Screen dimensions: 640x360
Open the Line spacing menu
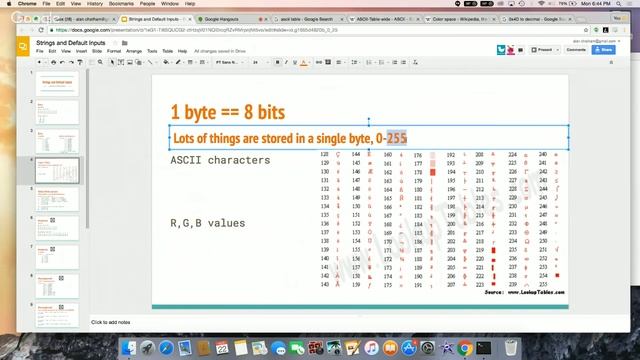click(355, 62)
